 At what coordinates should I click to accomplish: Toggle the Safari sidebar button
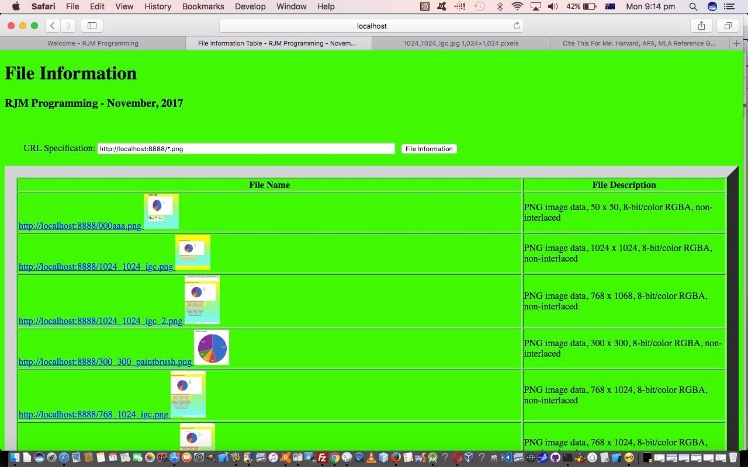pos(92,25)
